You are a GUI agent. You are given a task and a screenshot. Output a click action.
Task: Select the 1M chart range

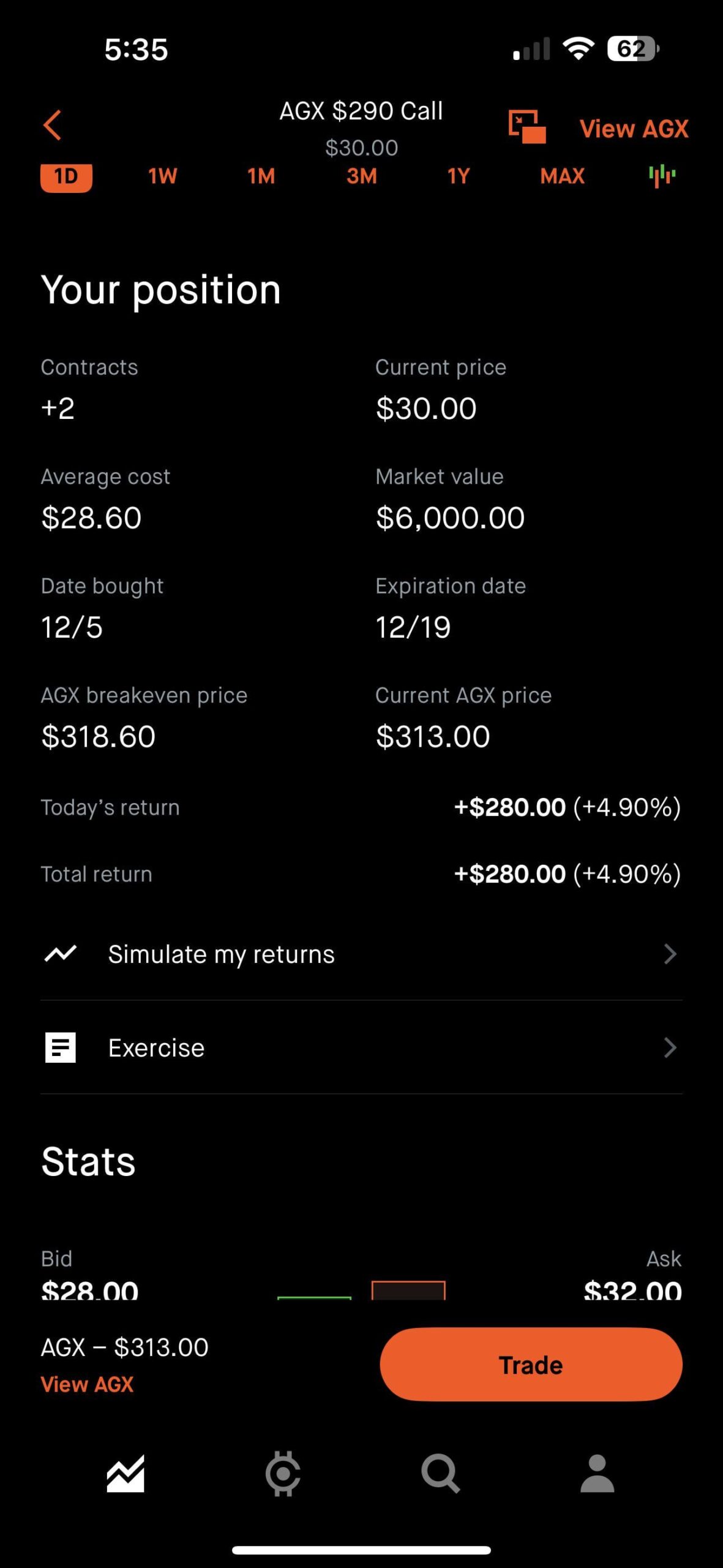tap(261, 177)
